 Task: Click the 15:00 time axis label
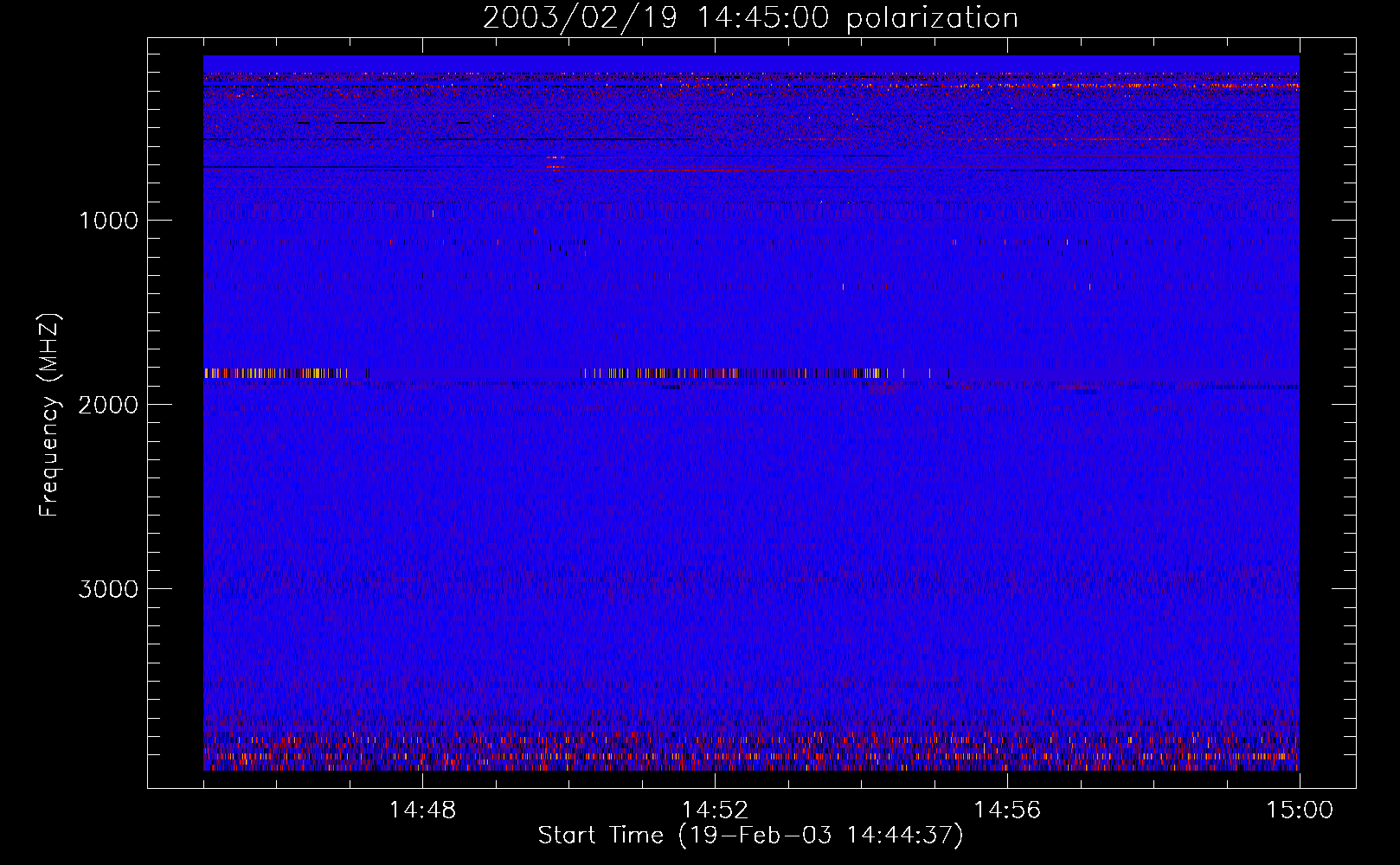pyautogui.click(x=1300, y=811)
